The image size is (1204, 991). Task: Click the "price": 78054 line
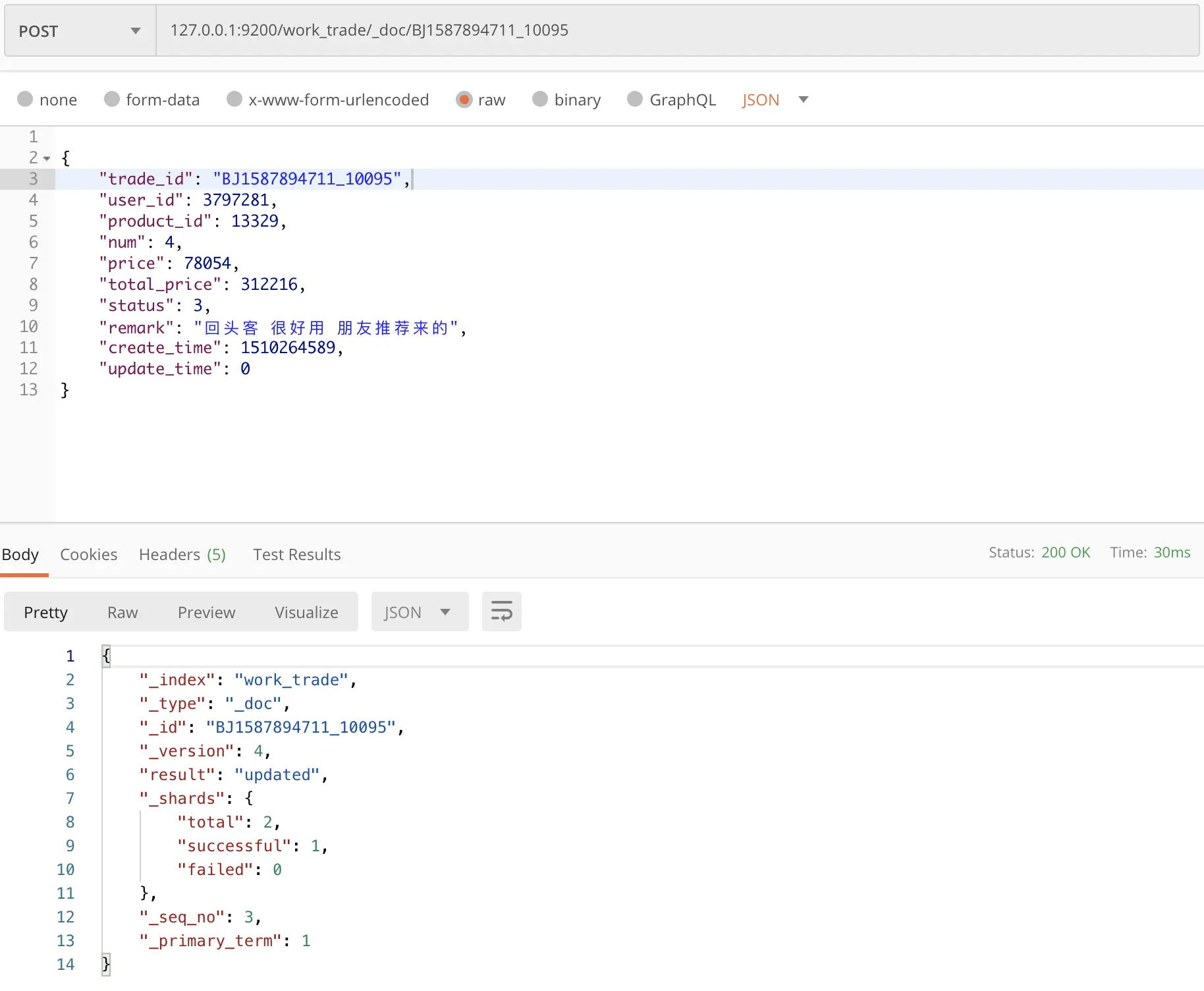coord(169,264)
